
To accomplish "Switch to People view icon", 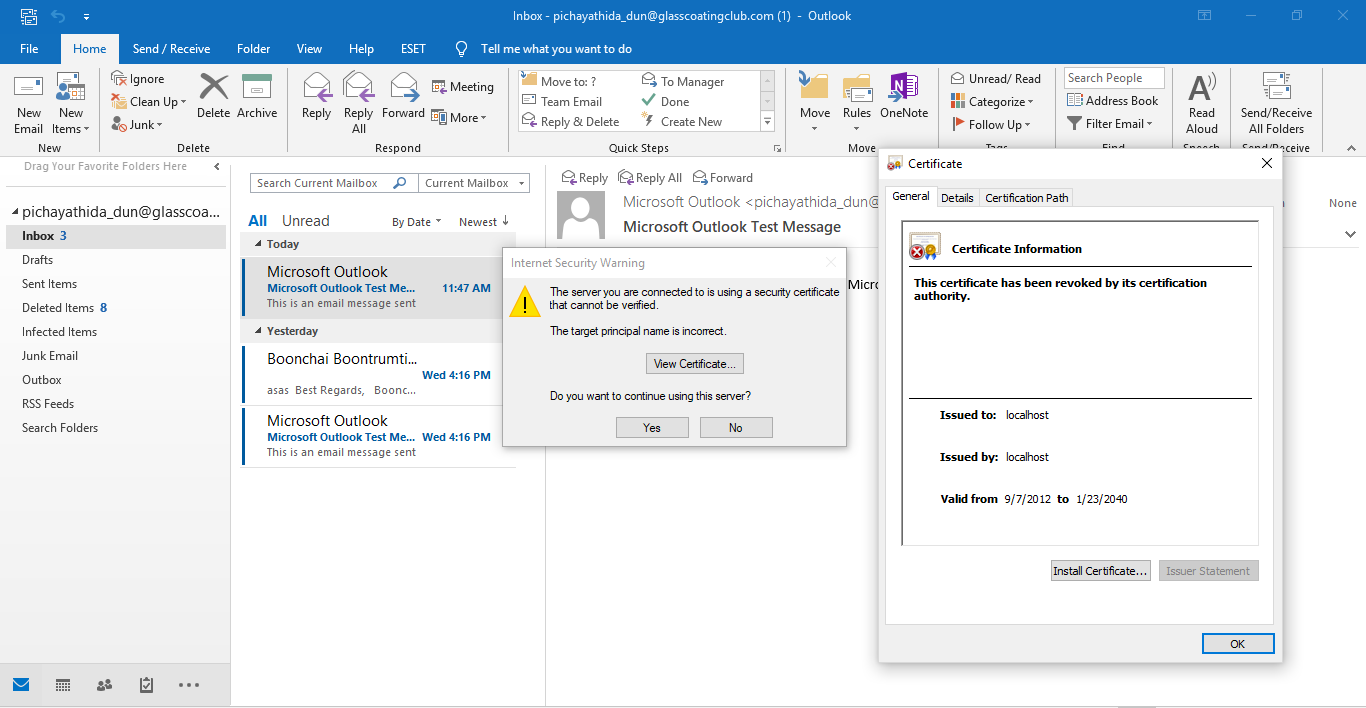I will 104,685.
